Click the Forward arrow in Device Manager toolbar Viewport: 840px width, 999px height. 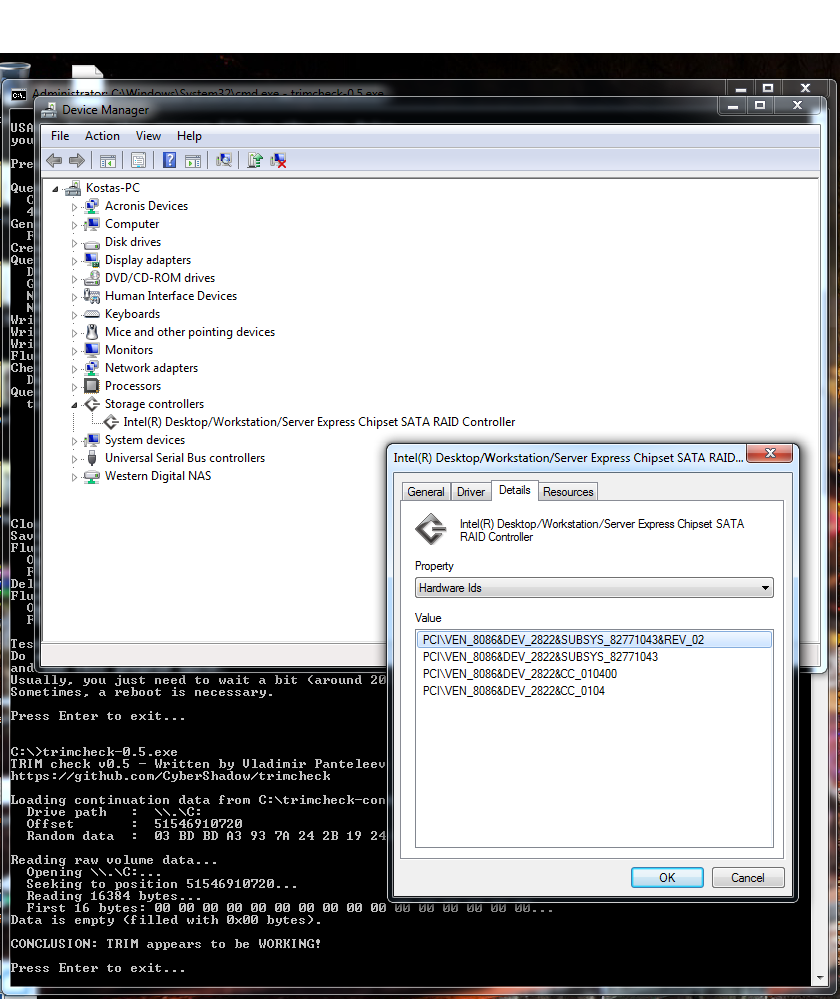pyautogui.click(x=76, y=161)
